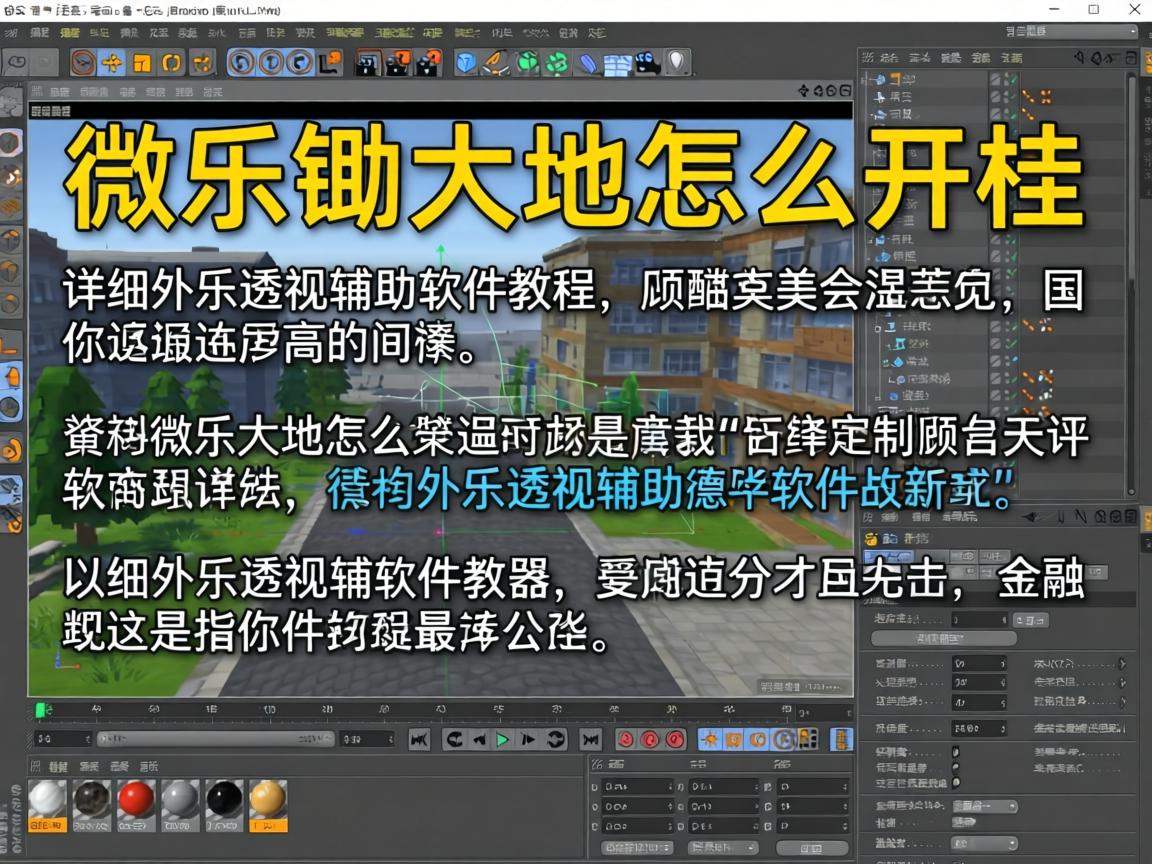Click the leftmost red Record Keyframe button

tap(626, 739)
